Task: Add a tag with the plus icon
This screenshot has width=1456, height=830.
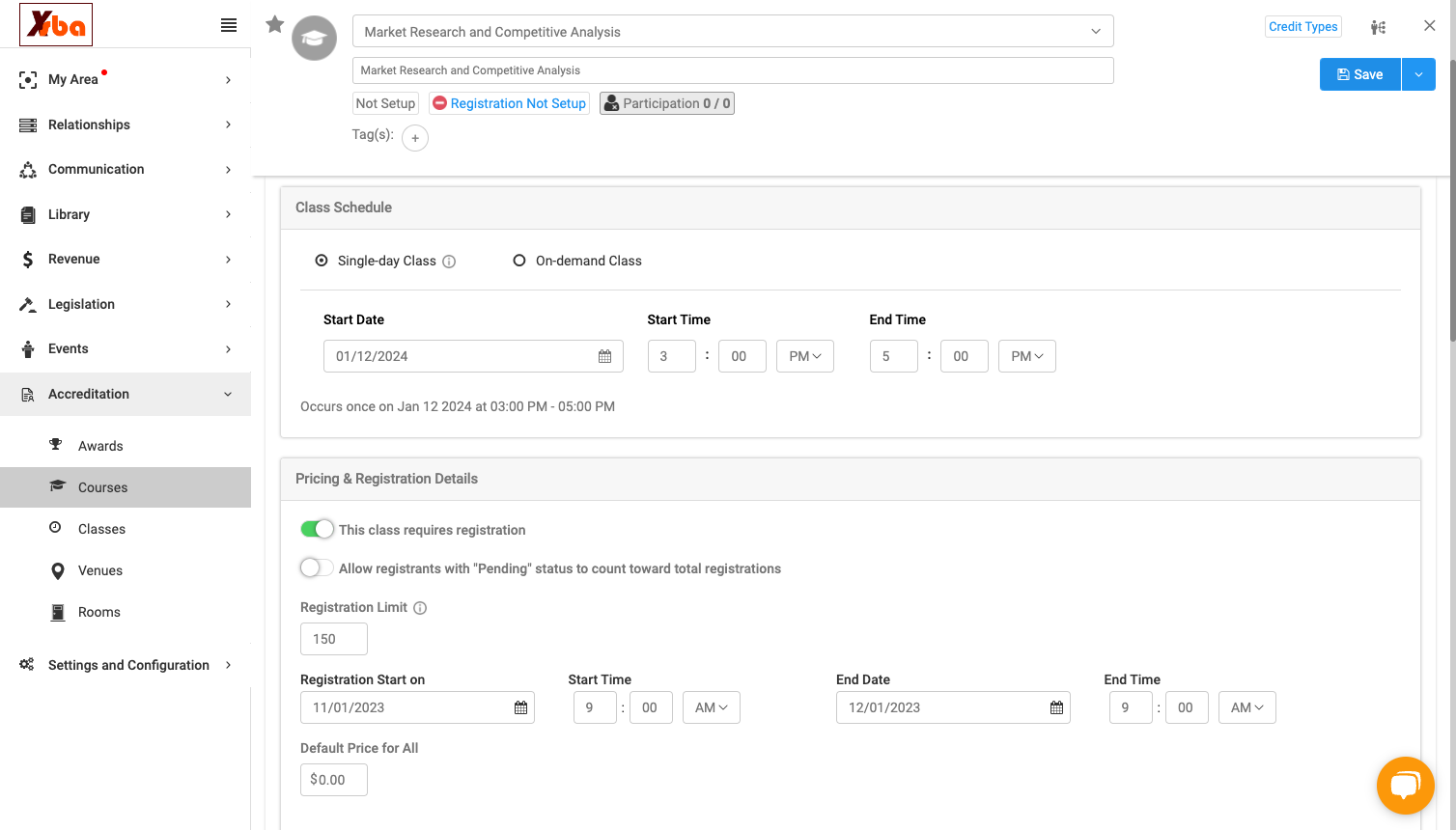Action: [x=415, y=138]
